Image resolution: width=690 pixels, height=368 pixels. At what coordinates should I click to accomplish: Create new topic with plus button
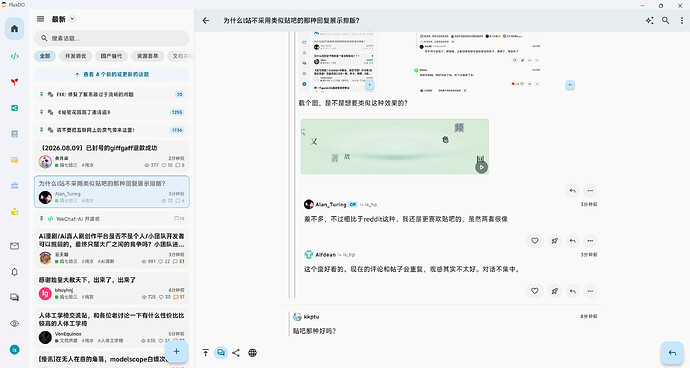pos(176,351)
